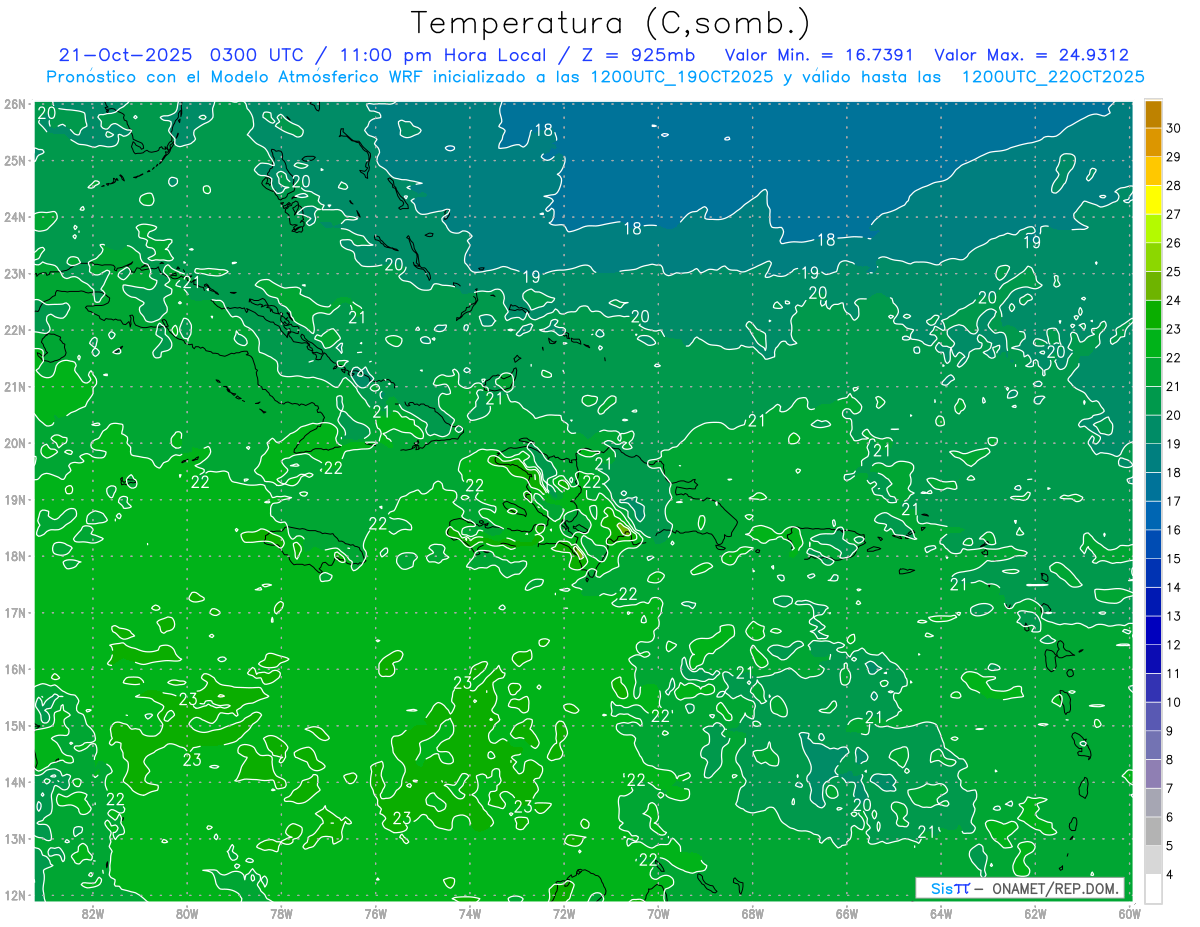Click the 78W longitude axis label
Image resolution: width=1200 pixels, height=927 pixels.
[x=281, y=913]
